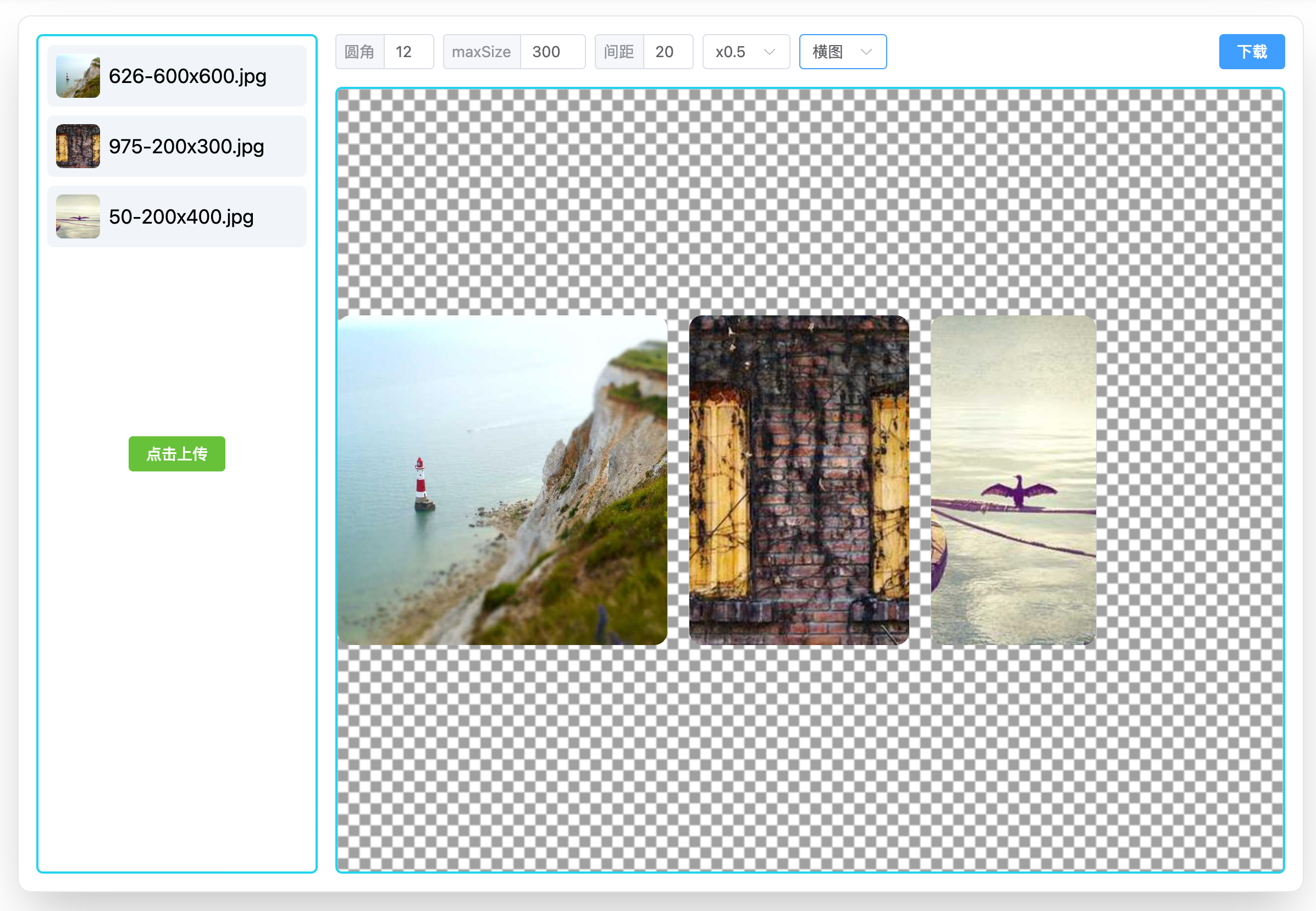Viewport: 1316px width, 911px height.
Task: Select the 50-200x400.jpg file entry
Action: [x=177, y=216]
